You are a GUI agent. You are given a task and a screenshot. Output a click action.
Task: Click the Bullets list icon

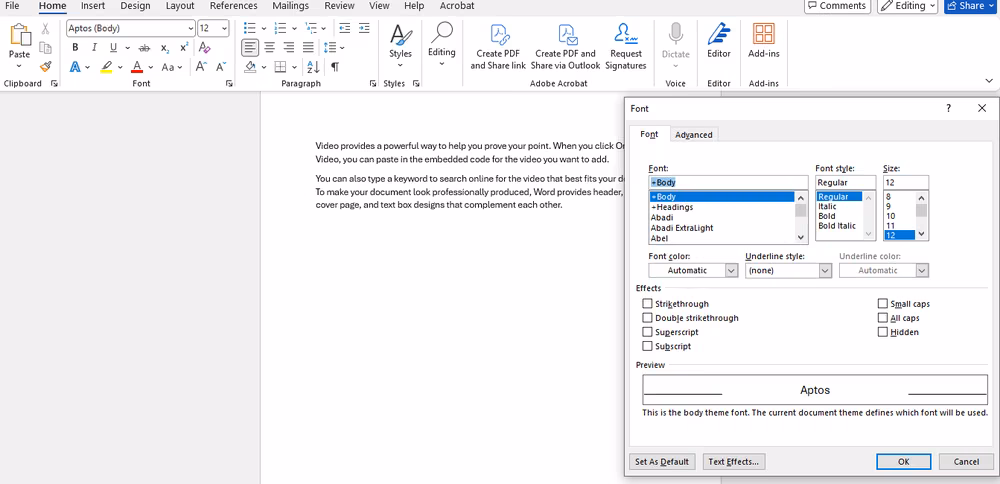[x=250, y=28]
